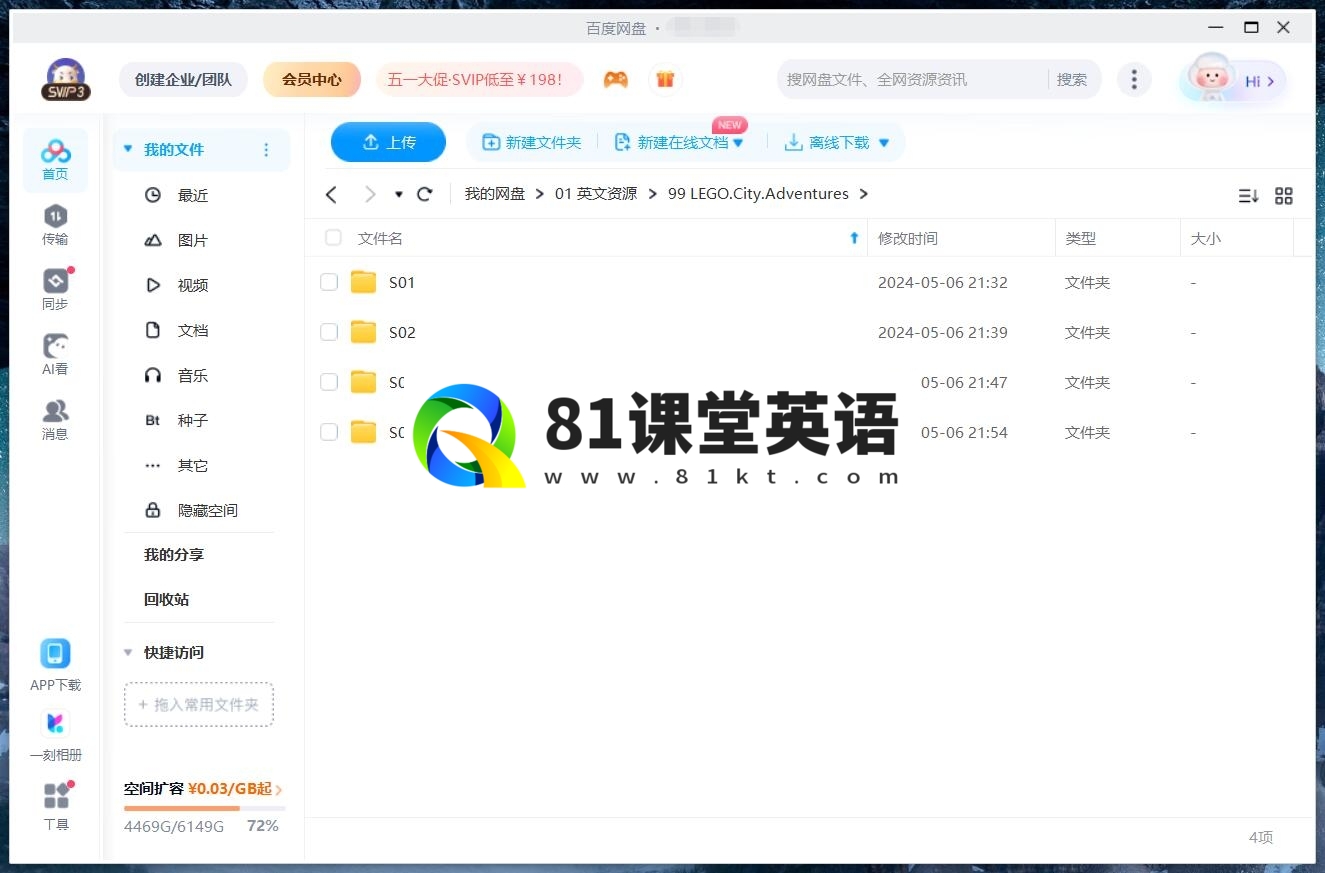1325x873 pixels.
Task: Click the game controller icon in header
Action: pos(615,80)
